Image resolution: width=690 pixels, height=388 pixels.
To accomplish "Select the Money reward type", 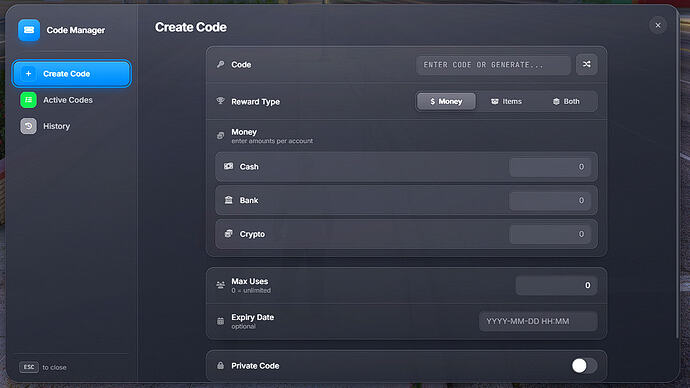I will [446, 101].
